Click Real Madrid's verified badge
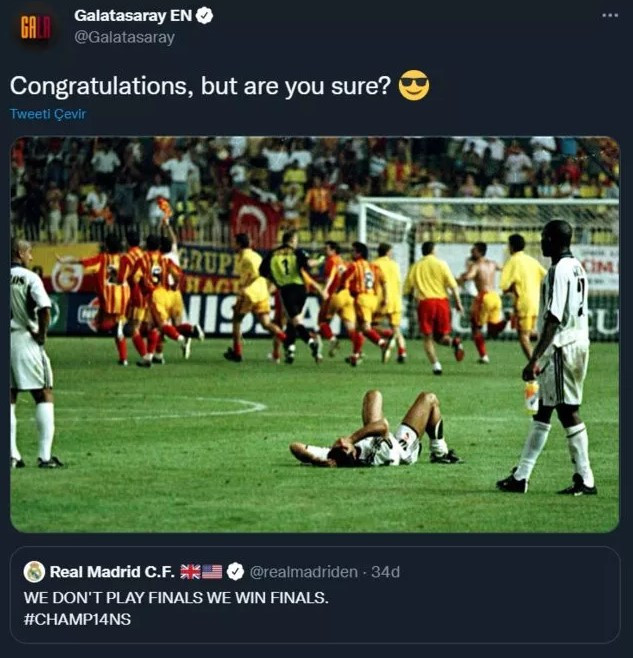The width and height of the screenshot is (633, 658). 235,572
